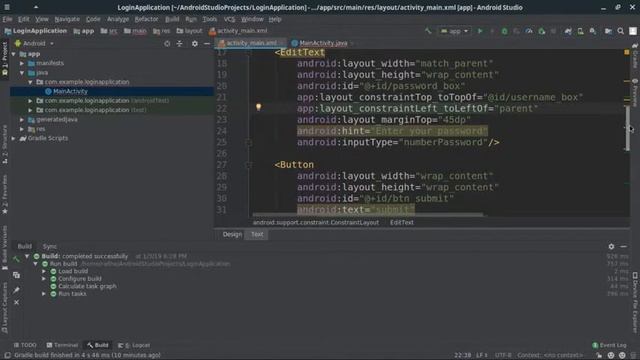
Task: Select the 'Configure build' row in Build output
Action: pos(80,279)
